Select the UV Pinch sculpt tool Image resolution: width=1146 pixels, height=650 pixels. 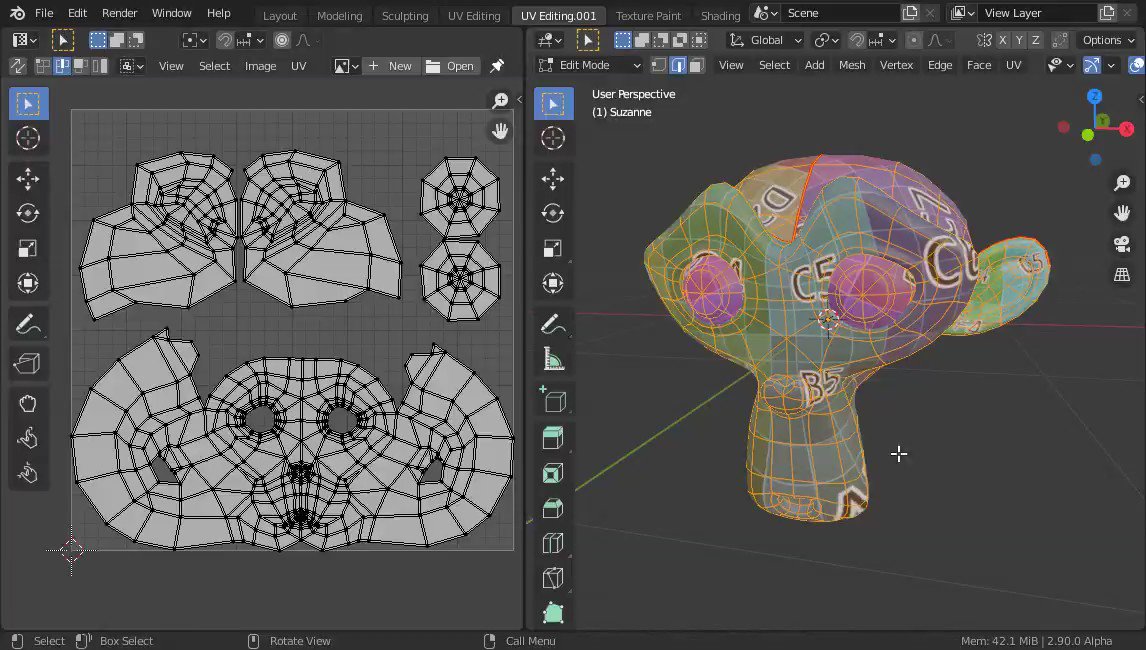click(x=28, y=473)
